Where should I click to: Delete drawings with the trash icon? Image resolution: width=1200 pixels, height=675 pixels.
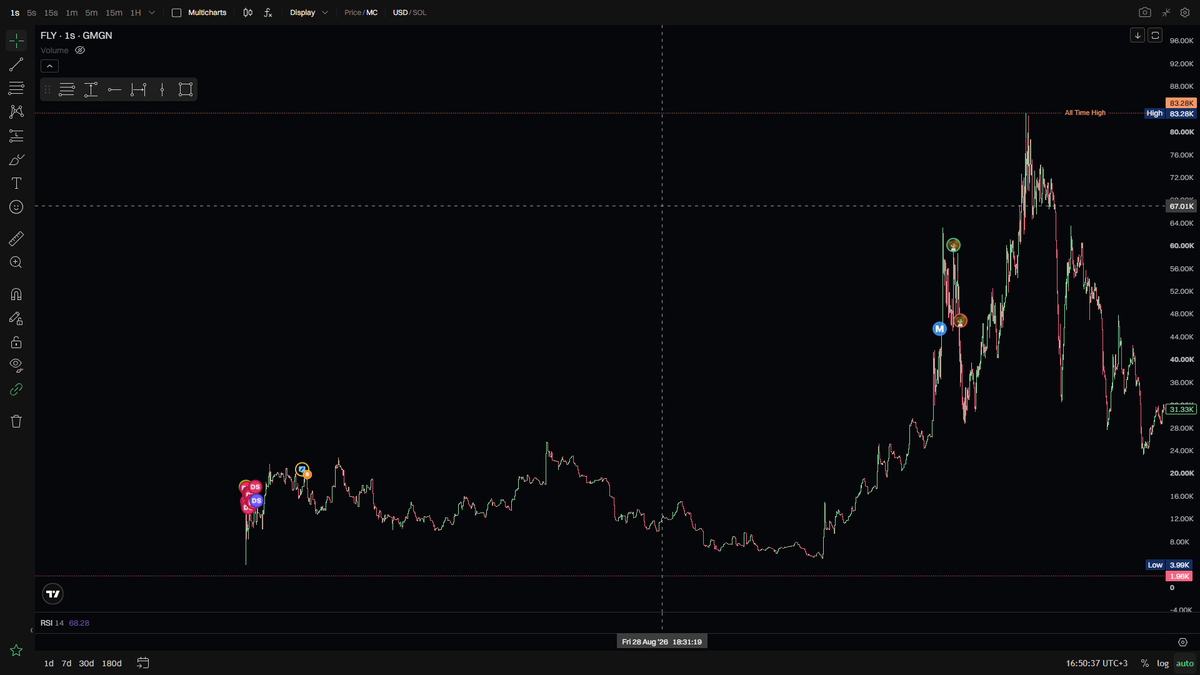pos(16,421)
